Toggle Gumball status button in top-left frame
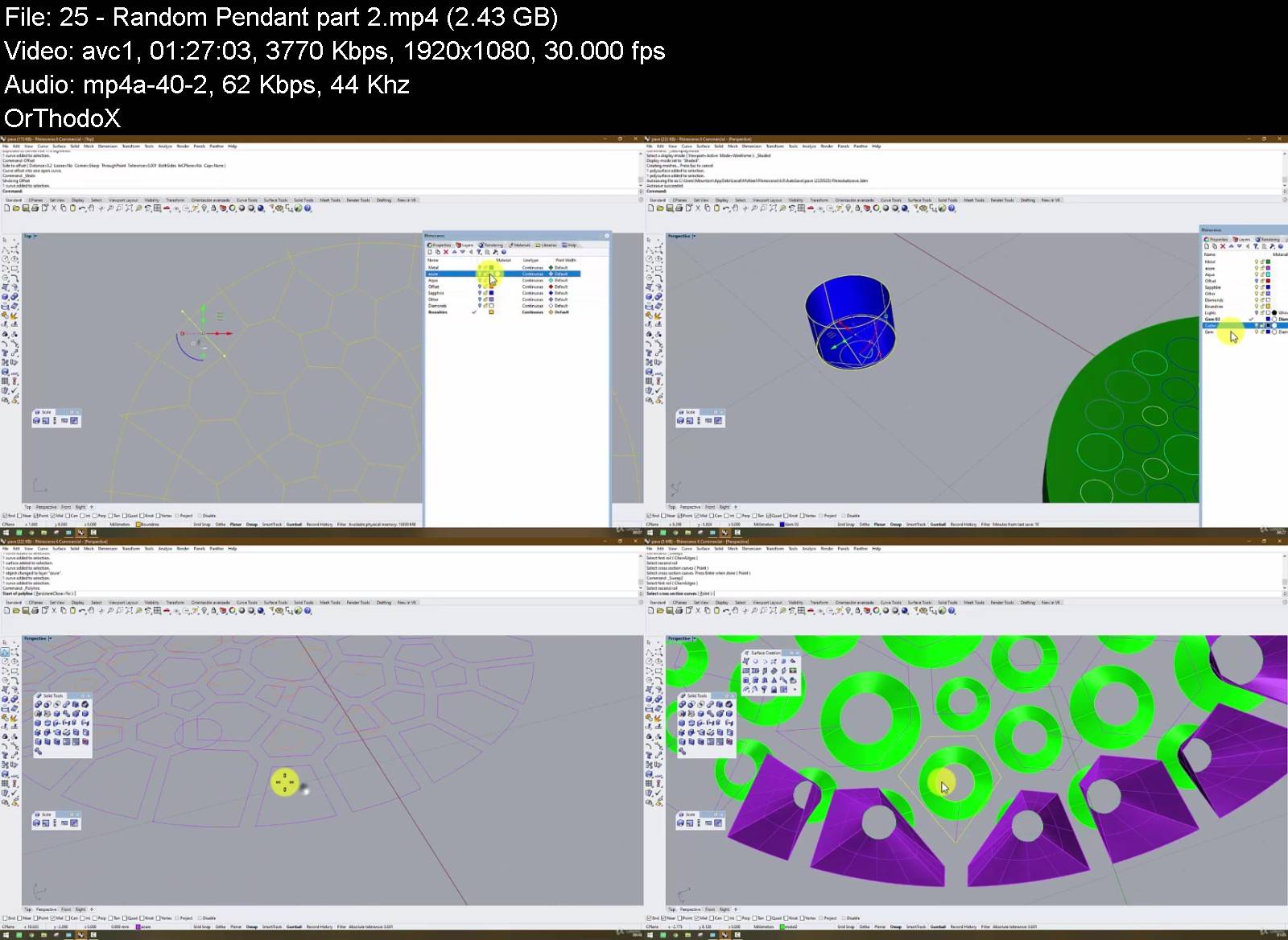Screen dimensions: 1288x940 (294, 524)
